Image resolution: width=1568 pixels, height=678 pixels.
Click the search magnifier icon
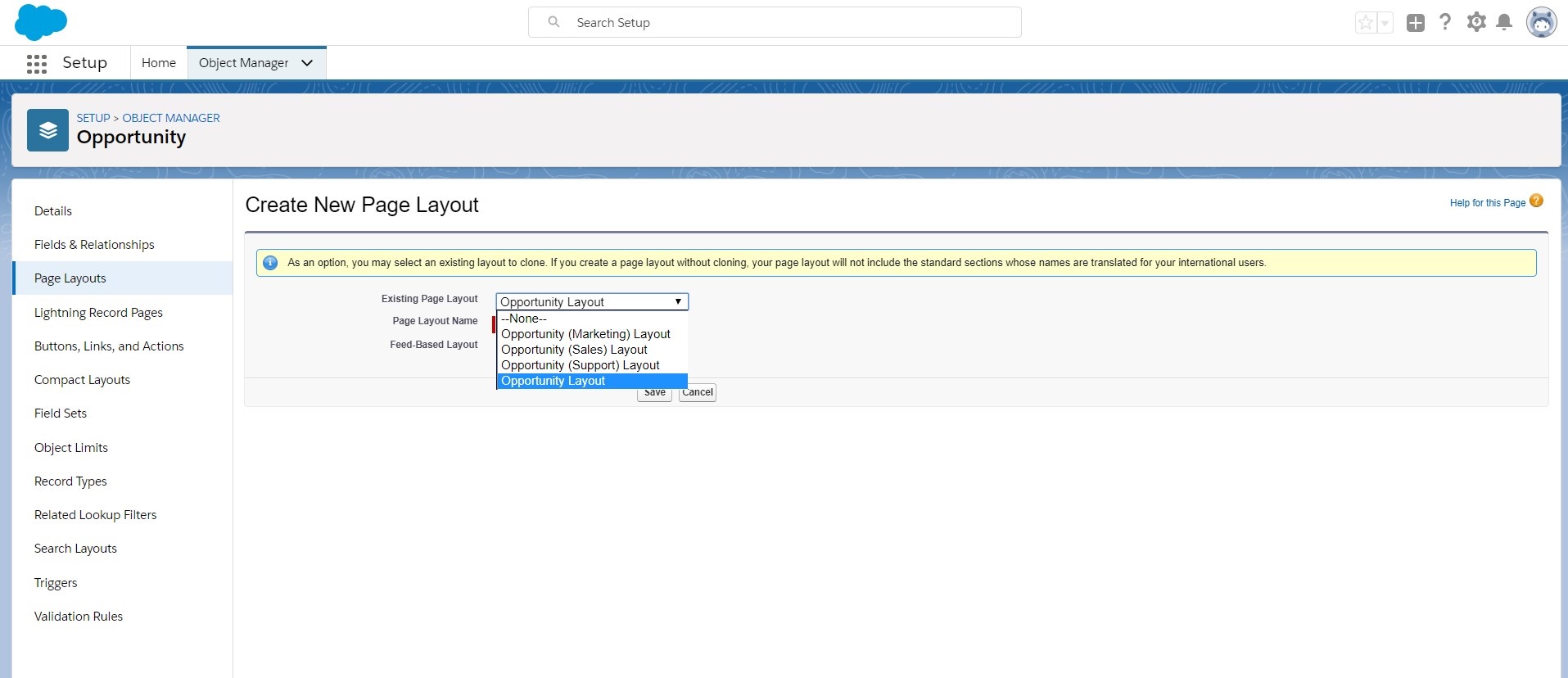coord(554,22)
